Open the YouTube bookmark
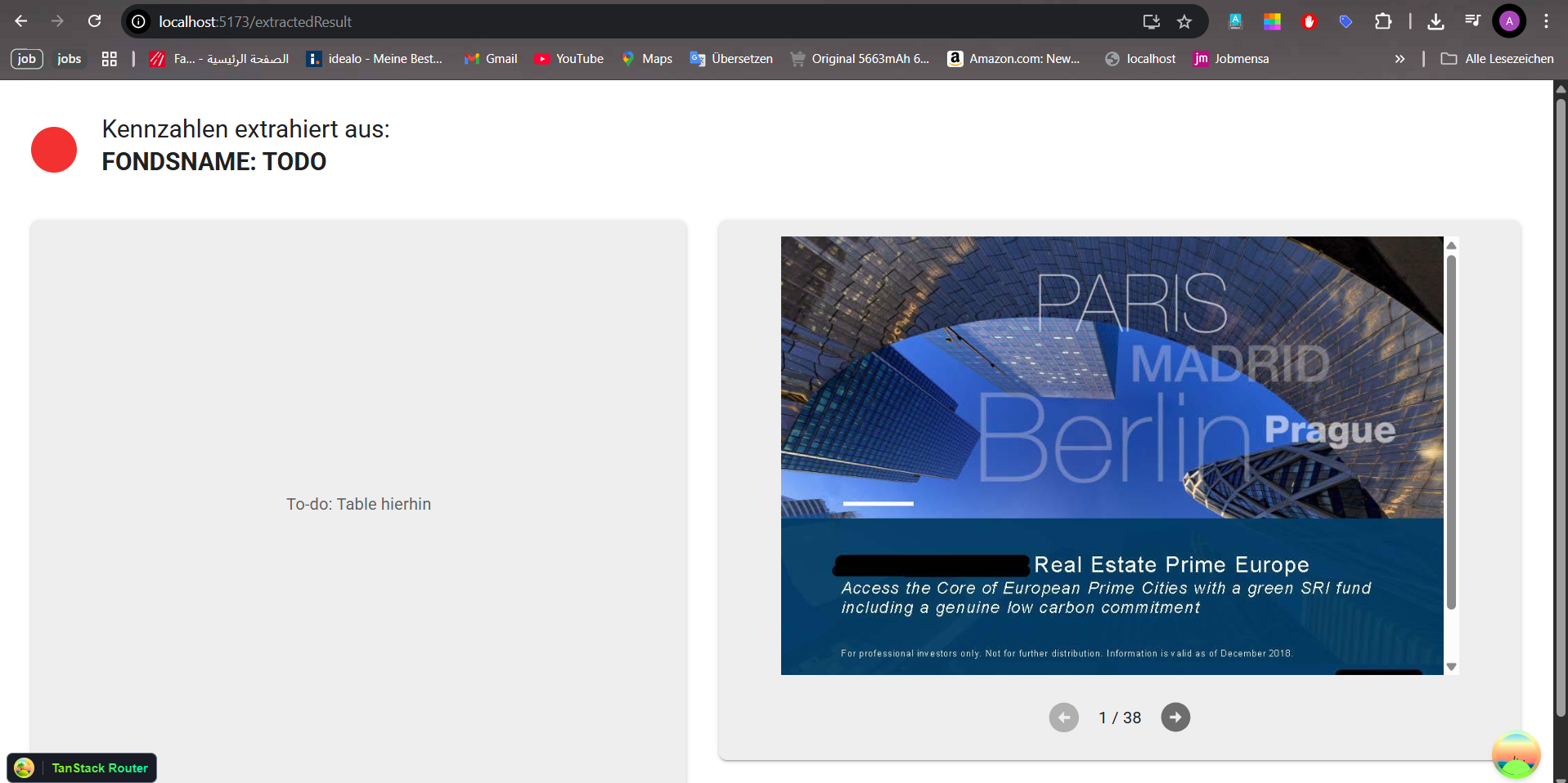 (x=569, y=59)
